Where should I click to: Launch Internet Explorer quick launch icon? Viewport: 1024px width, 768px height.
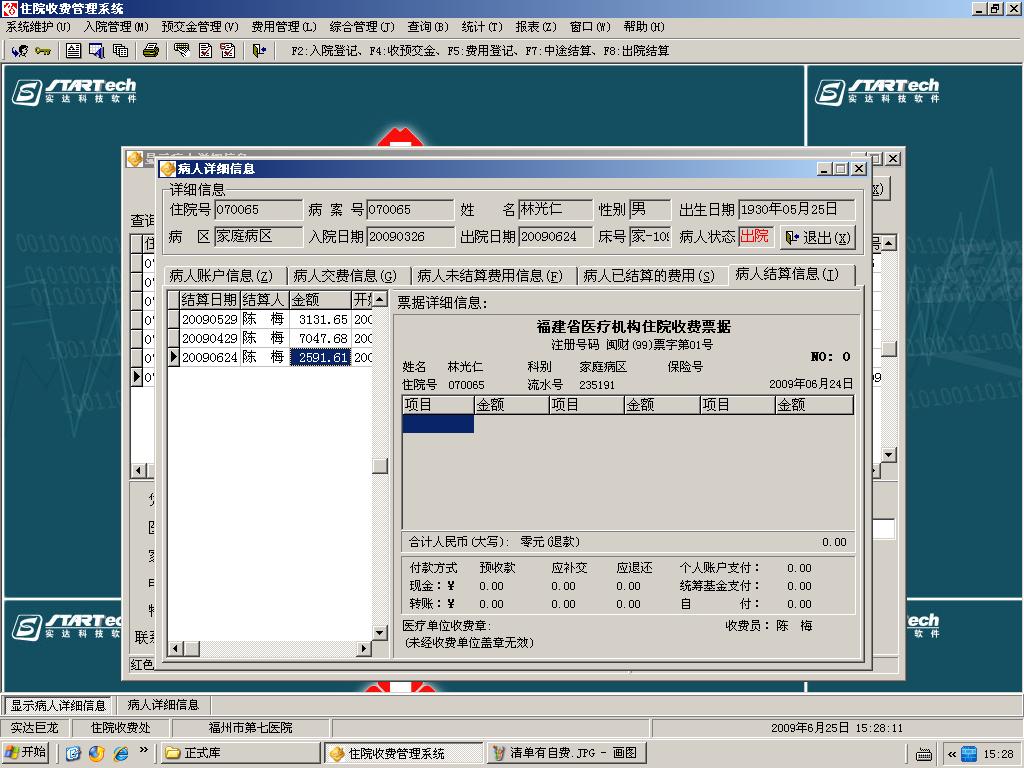(121, 753)
